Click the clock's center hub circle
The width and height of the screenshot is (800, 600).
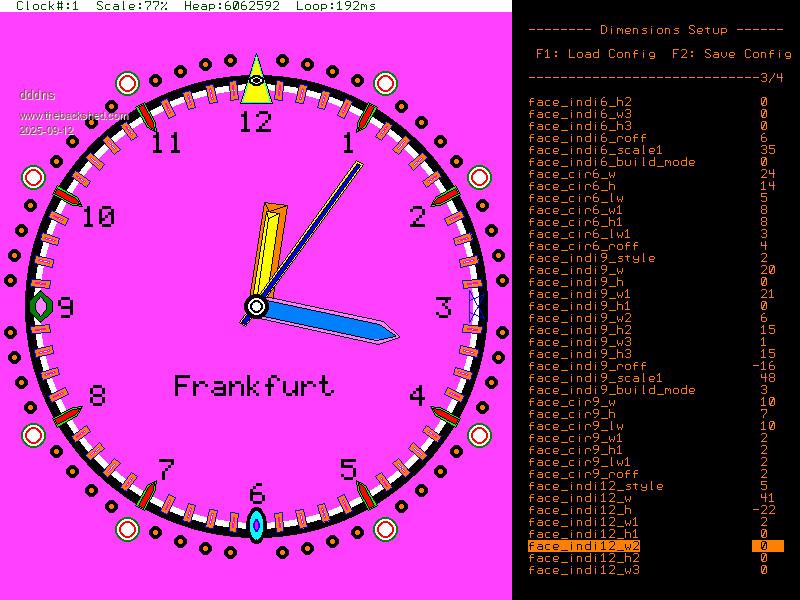point(256,306)
